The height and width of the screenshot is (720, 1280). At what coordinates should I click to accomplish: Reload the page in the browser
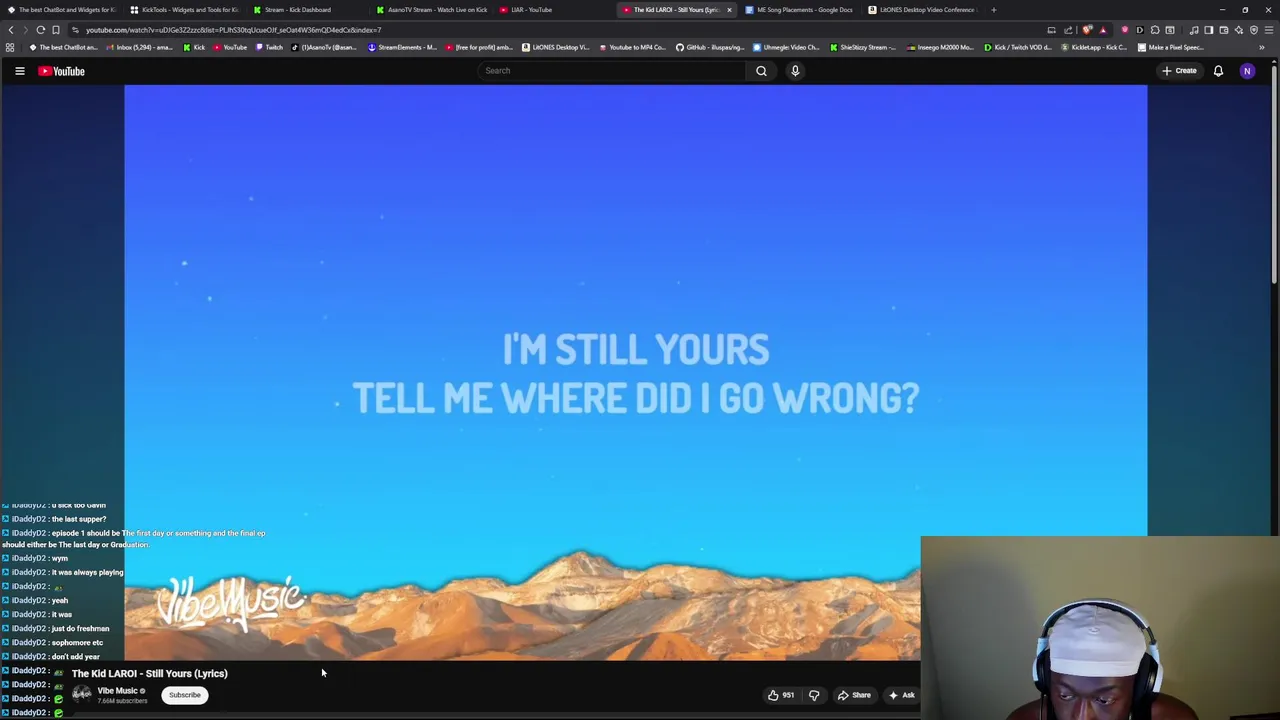(x=40, y=30)
